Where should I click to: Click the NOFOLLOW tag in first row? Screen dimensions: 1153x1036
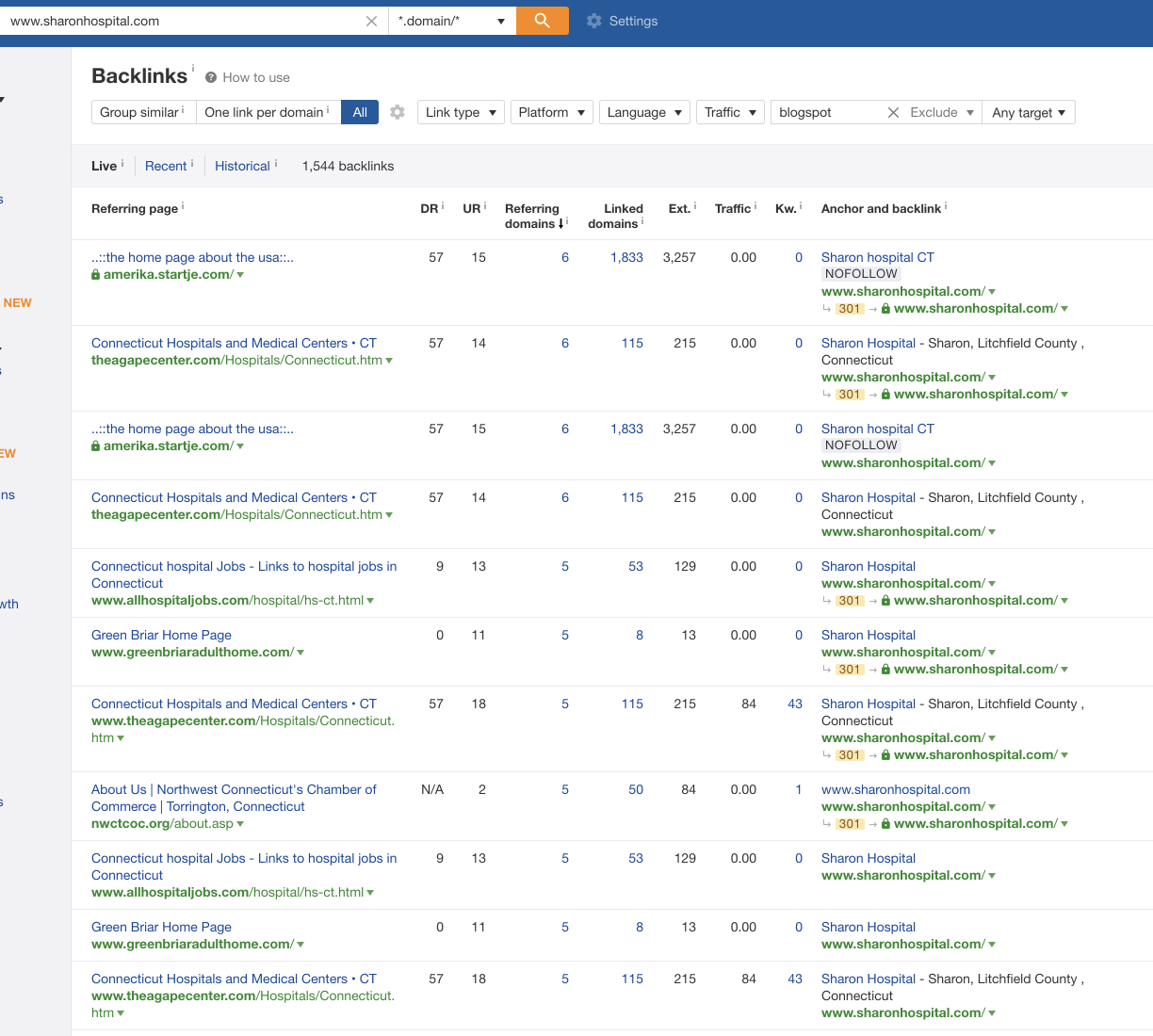861,274
